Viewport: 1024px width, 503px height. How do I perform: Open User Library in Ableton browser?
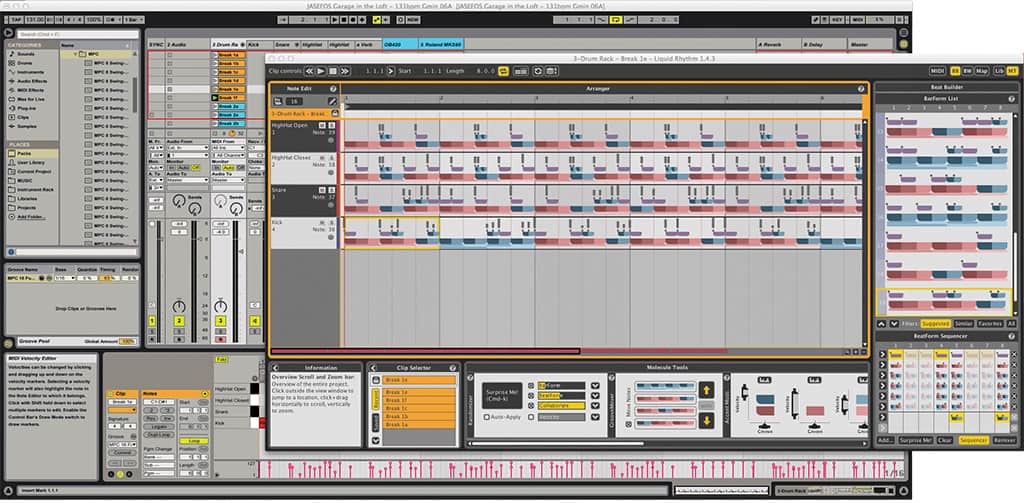(x=31, y=162)
